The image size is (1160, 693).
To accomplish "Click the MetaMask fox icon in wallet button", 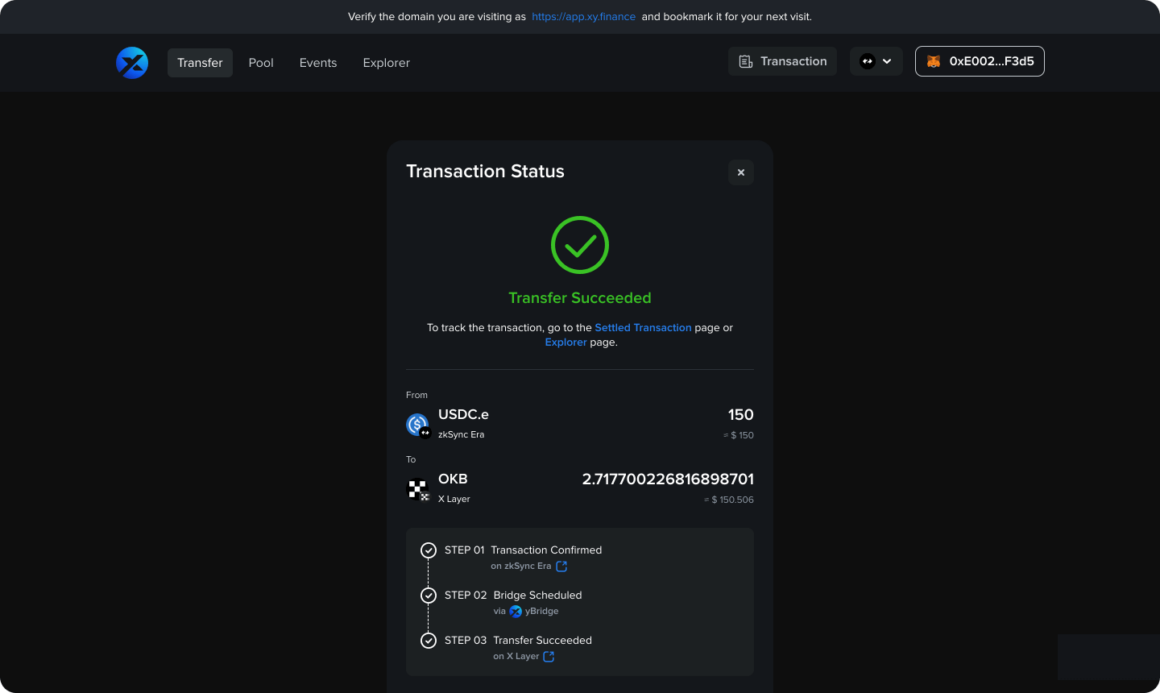I will pyautogui.click(x=932, y=61).
